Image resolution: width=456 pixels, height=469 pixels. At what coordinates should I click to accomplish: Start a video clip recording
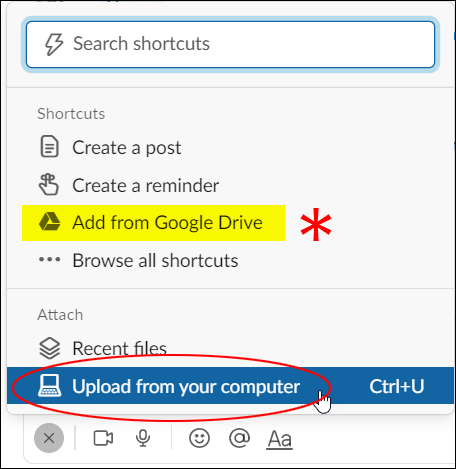tap(103, 438)
